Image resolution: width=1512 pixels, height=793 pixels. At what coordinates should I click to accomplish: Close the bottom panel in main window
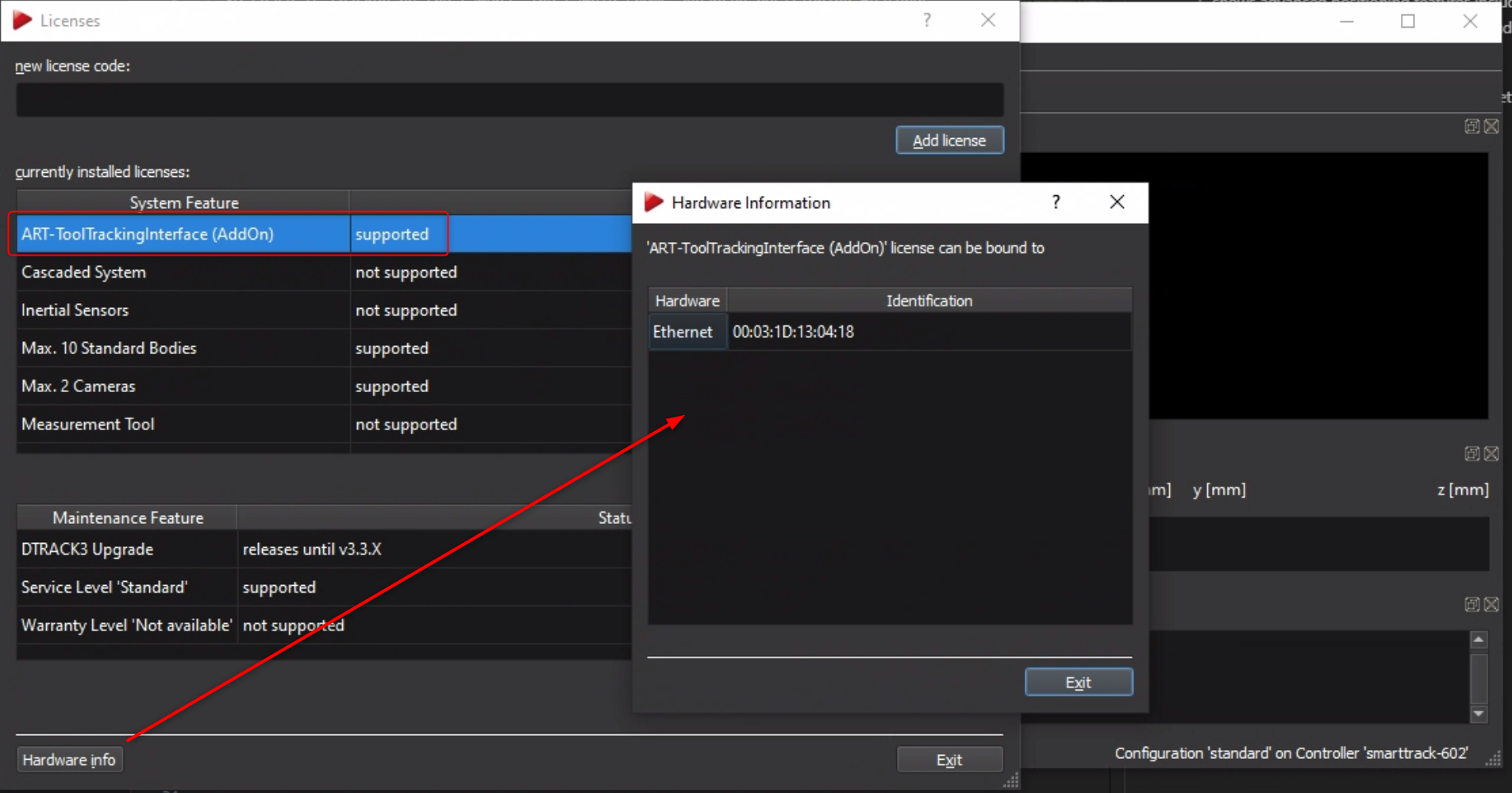[1491, 604]
